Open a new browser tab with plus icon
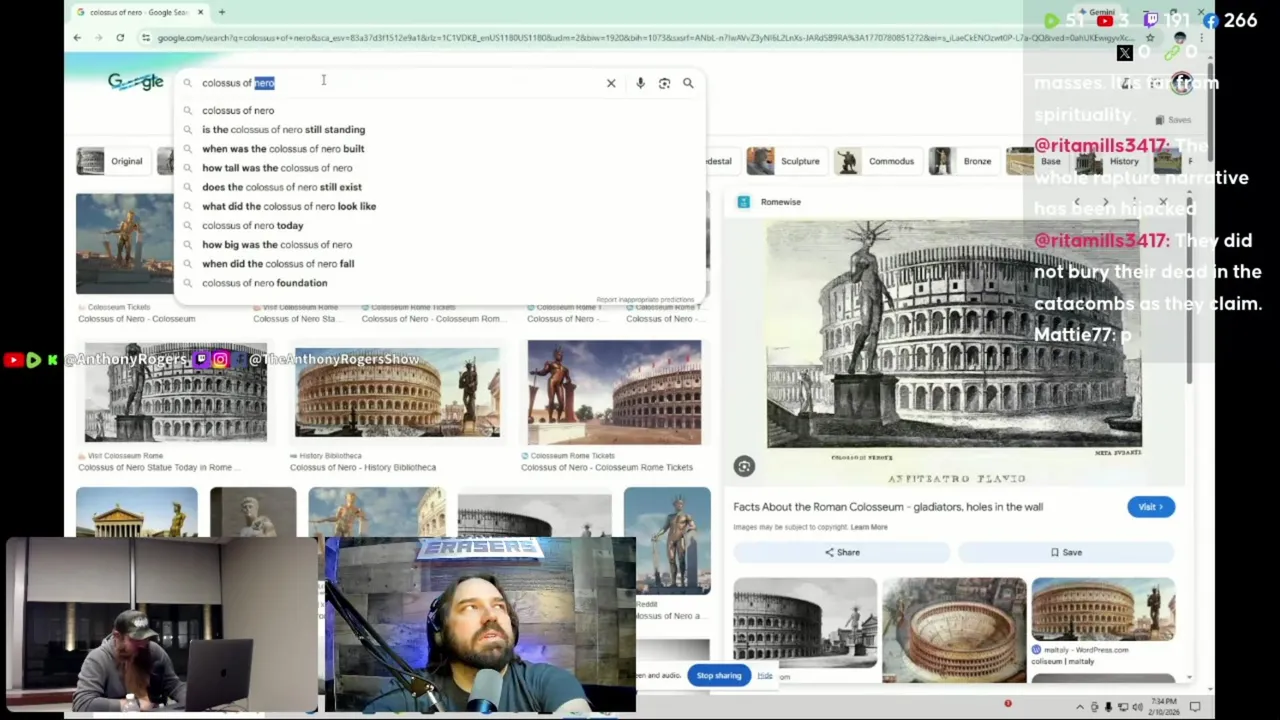The height and width of the screenshot is (720, 1280). point(221,12)
